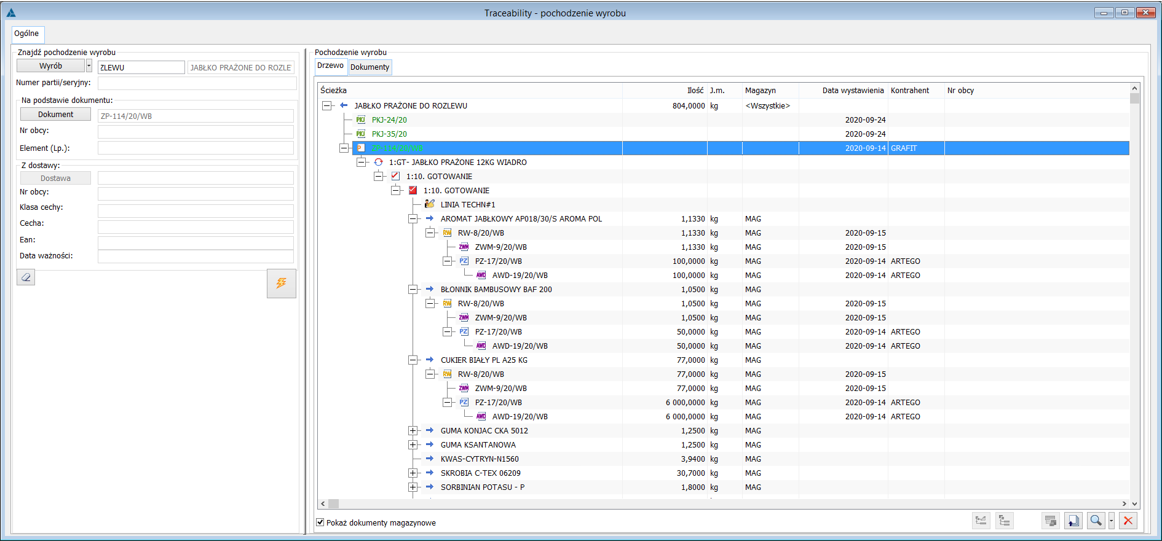The image size is (1162, 541).
Task: Expand the GUMA KONJAC CKA 5012 node
Action: (x=413, y=431)
